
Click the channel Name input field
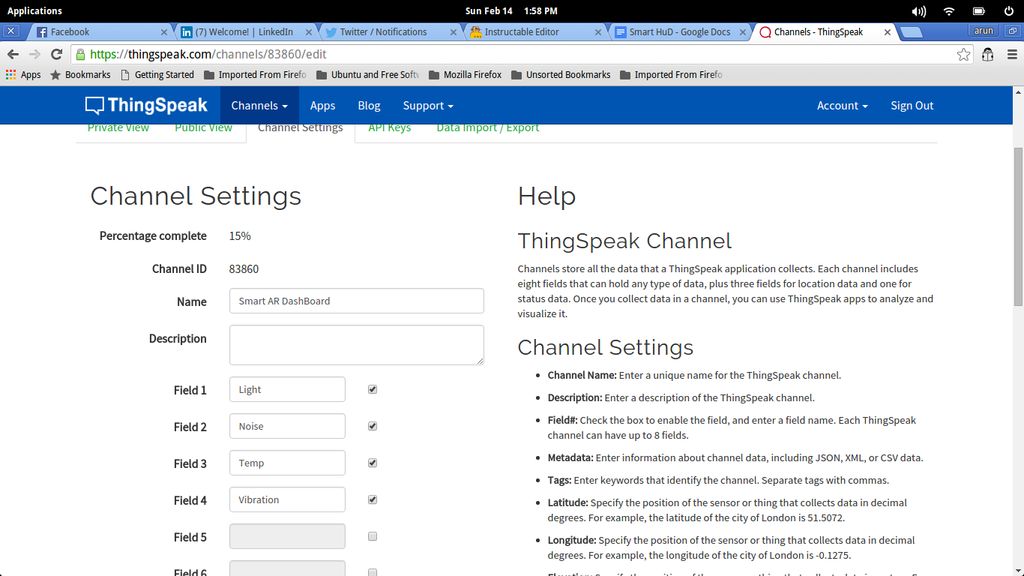[357, 301]
